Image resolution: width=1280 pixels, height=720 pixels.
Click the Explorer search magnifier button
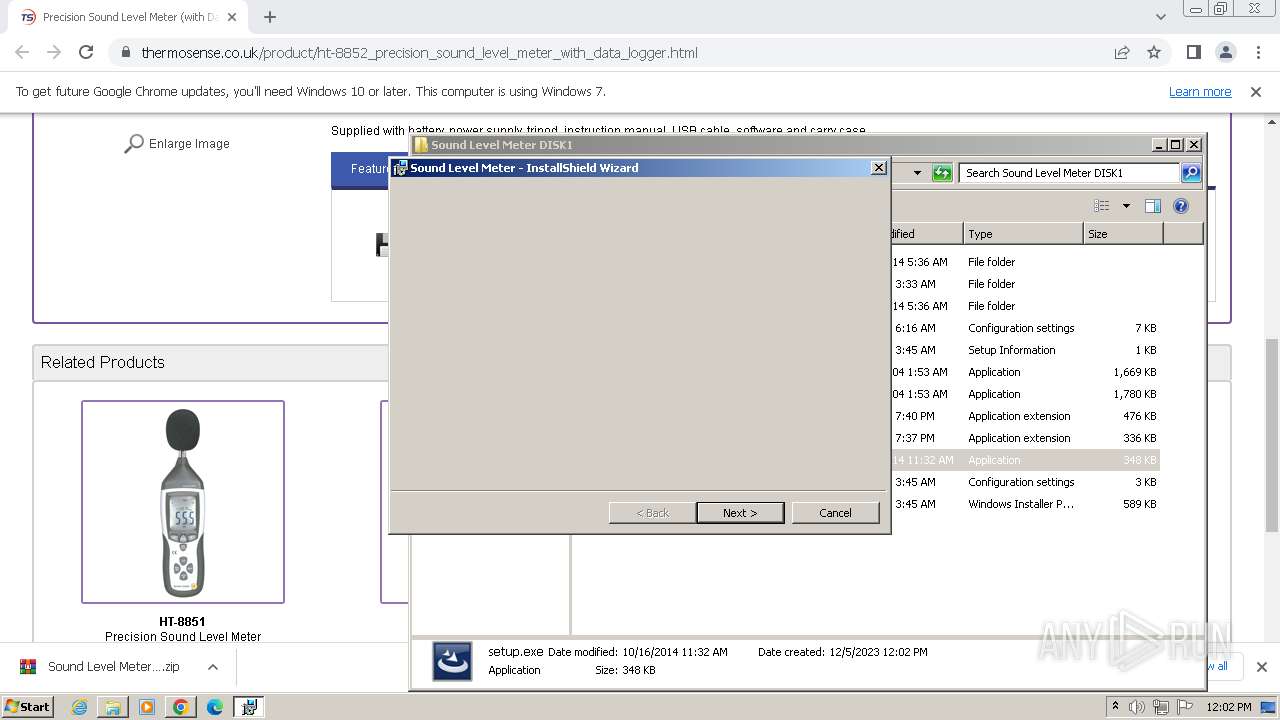[x=1190, y=173]
